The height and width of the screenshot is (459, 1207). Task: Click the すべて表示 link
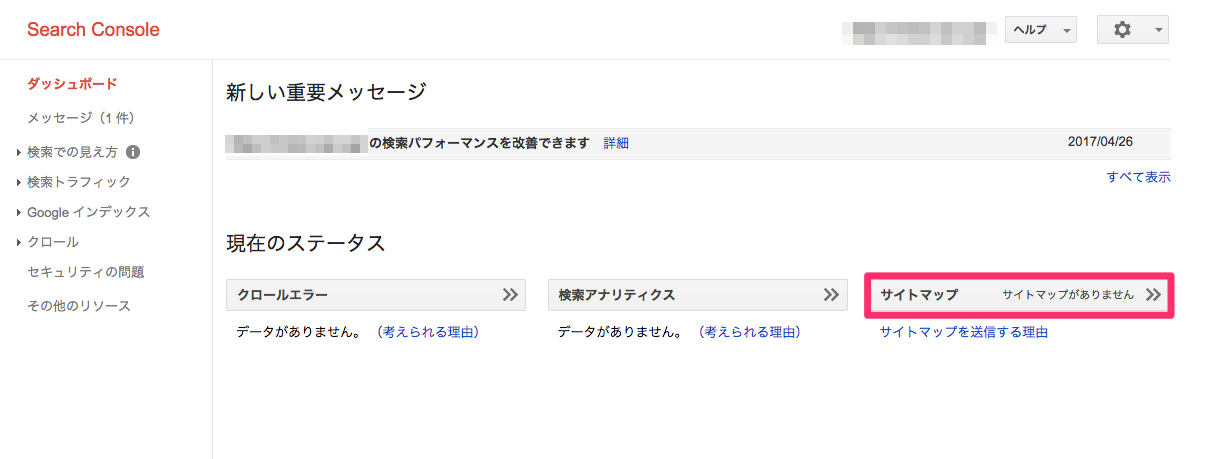[1138, 177]
